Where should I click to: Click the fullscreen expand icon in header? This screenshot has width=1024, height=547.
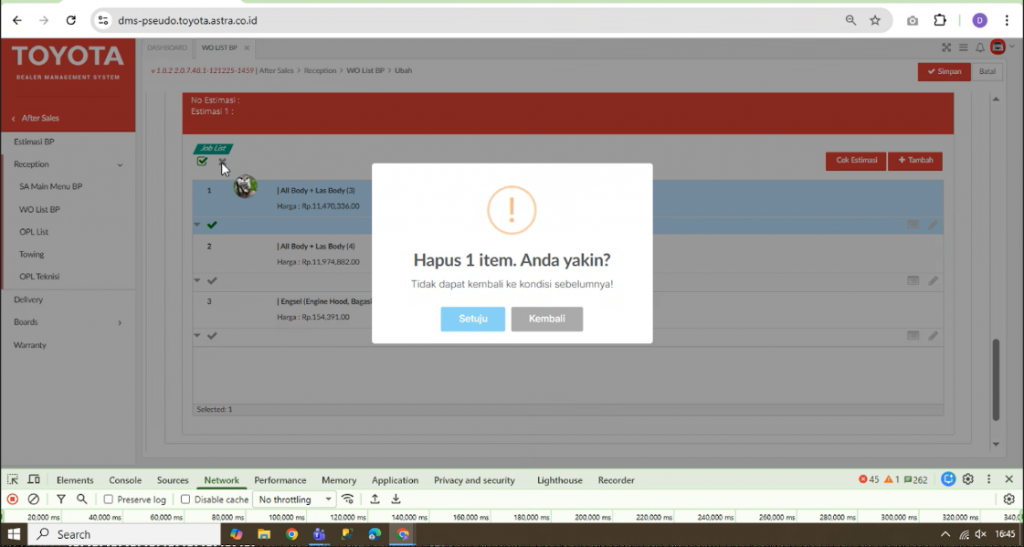click(946, 47)
